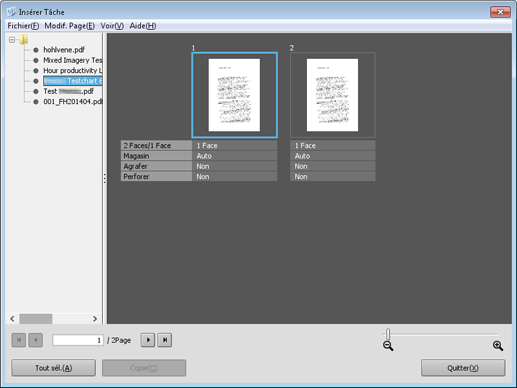
Task: Select the Hour productivity job
Action: click(73, 70)
